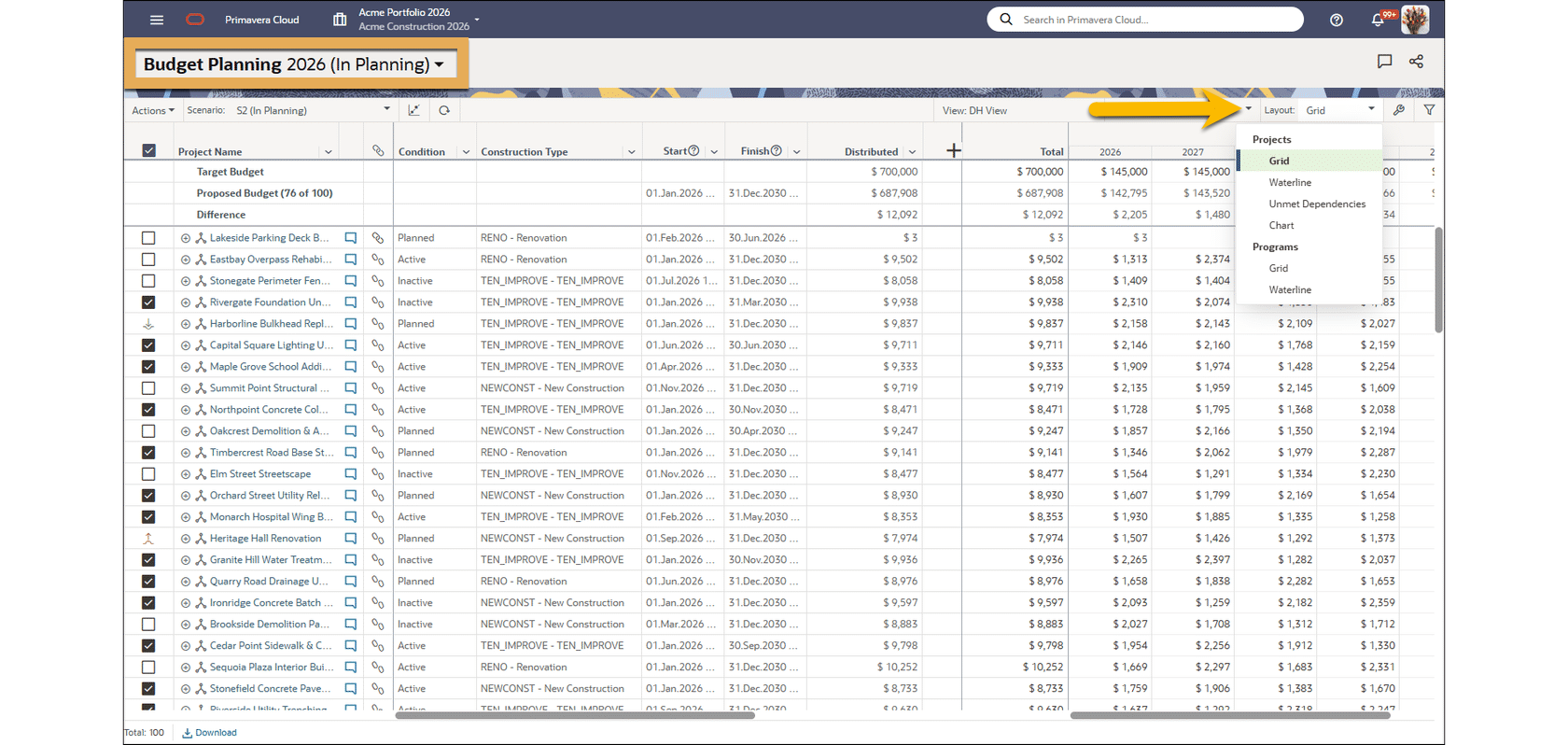Click dependency link icon for Eastbay Overpass
1568x745 pixels.
[378, 260]
